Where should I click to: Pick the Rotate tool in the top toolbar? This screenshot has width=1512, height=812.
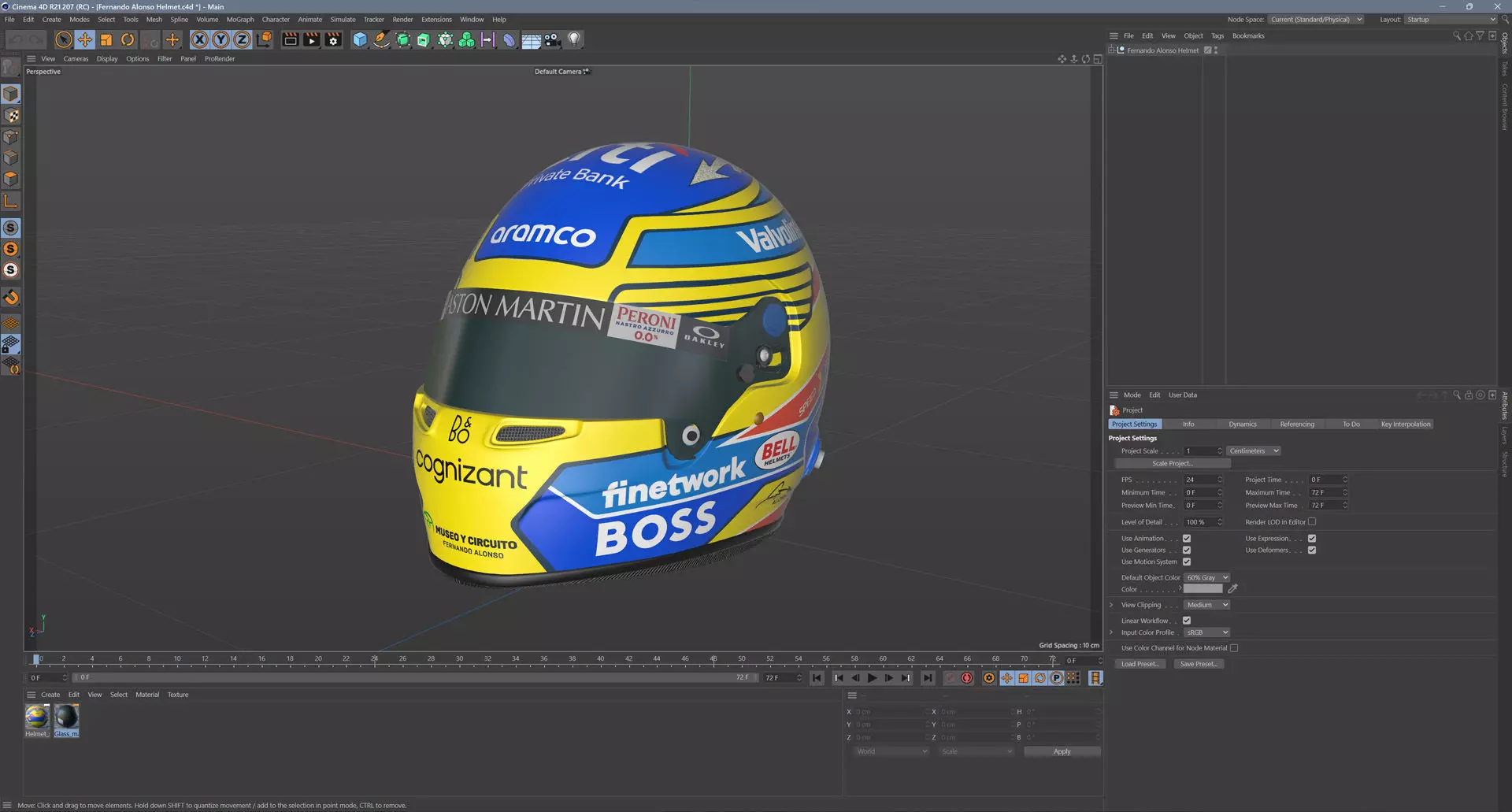coord(127,39)
